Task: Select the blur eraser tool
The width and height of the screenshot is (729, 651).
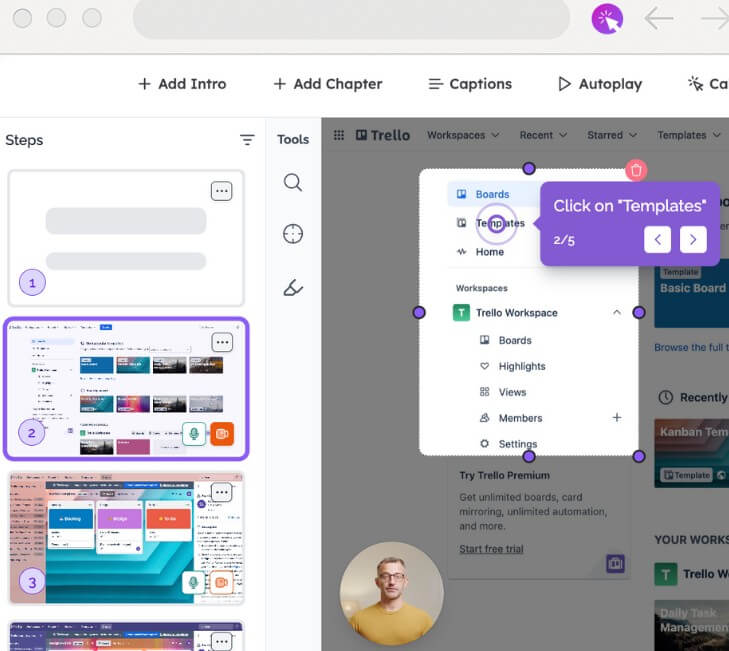Action: (x=293, y=287)
